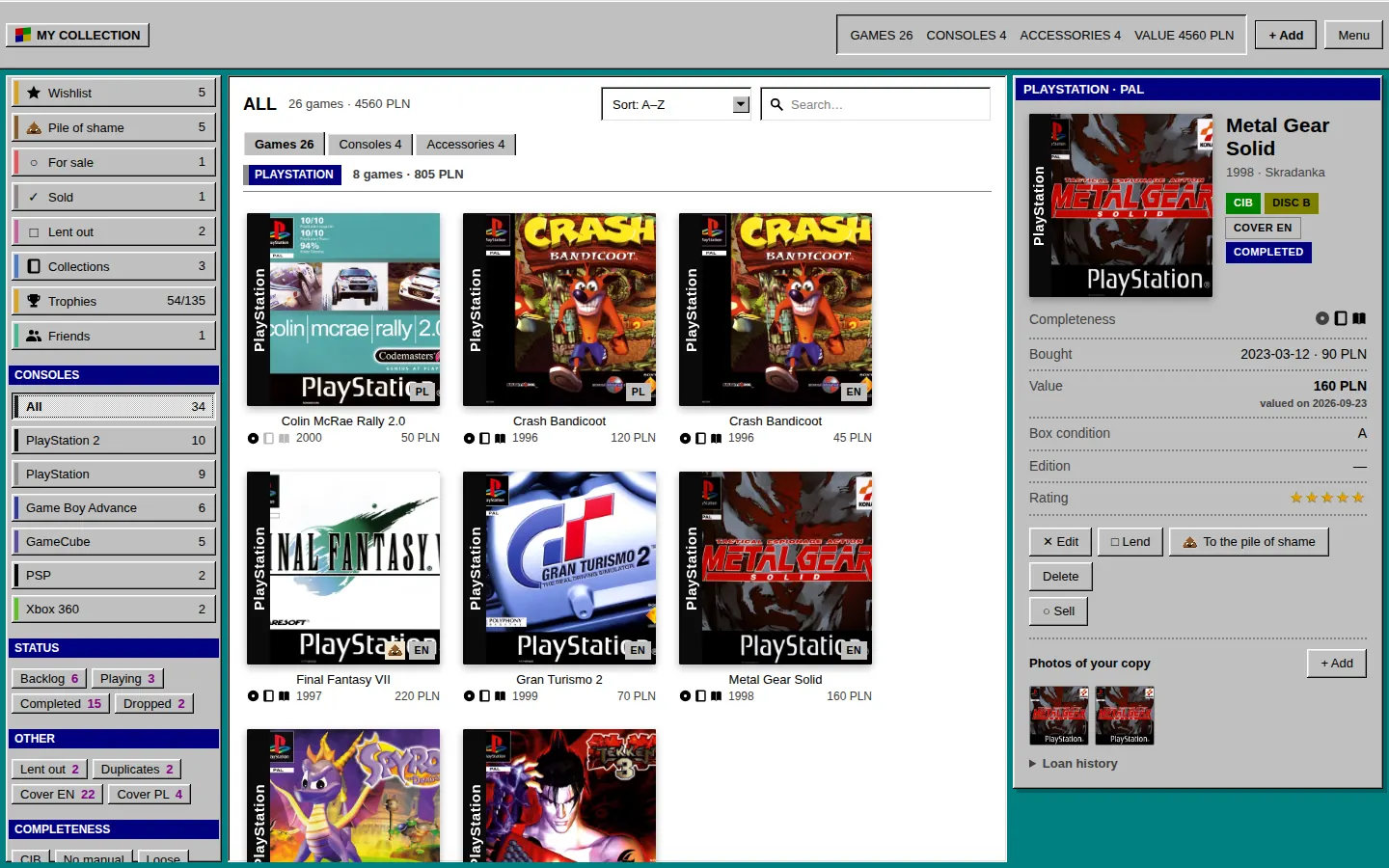1389x868 pixels.
Task: Toggle the Completed 15 status filter
Action: point(61,703)
